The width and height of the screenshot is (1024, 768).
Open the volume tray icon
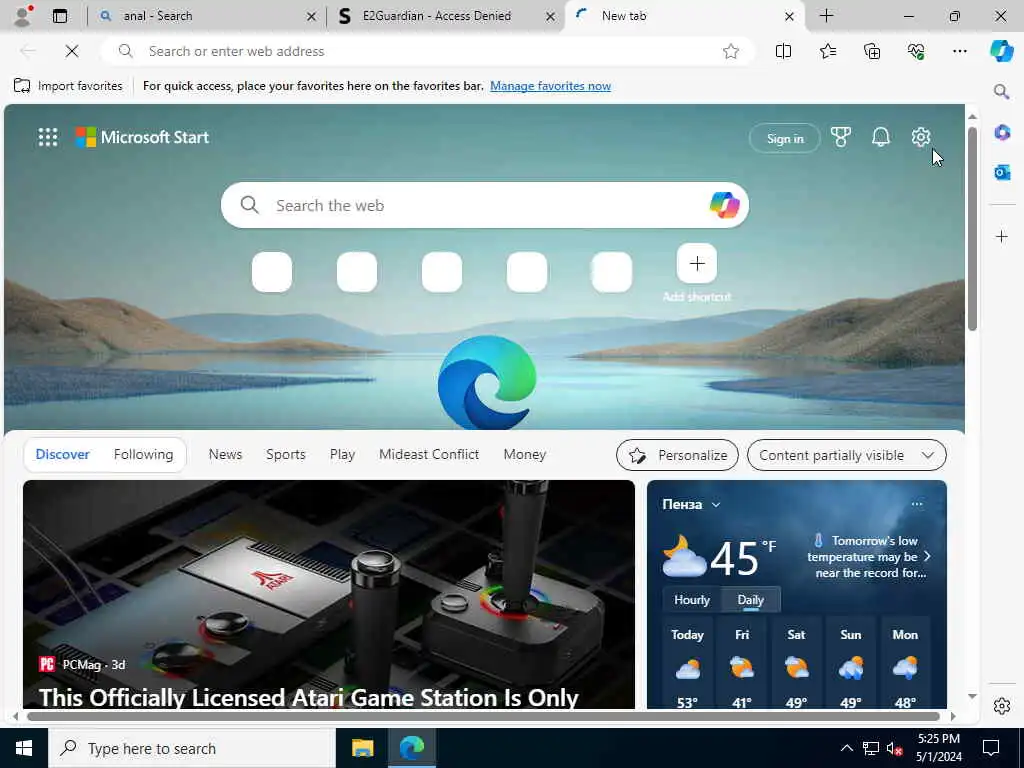pos(894,748)
